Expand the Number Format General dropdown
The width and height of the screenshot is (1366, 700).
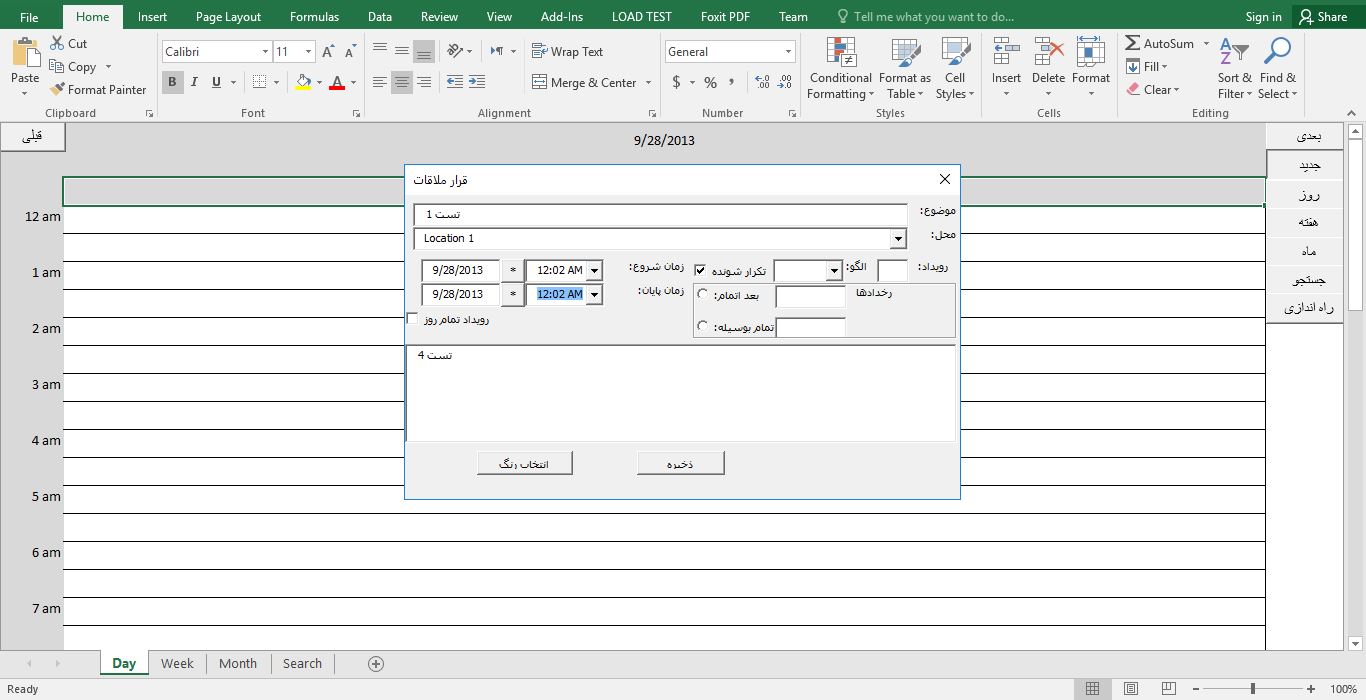(x=788, y=51)
